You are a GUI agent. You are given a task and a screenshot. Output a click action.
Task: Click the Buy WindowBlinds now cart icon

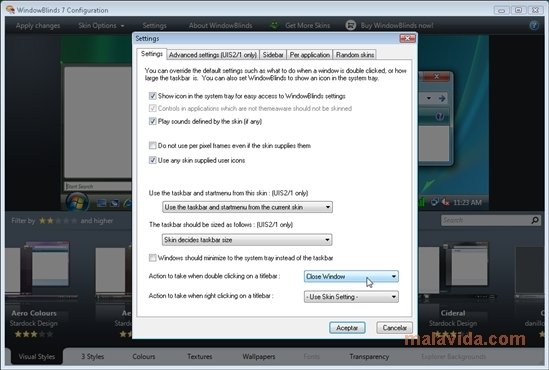point(351,25)
